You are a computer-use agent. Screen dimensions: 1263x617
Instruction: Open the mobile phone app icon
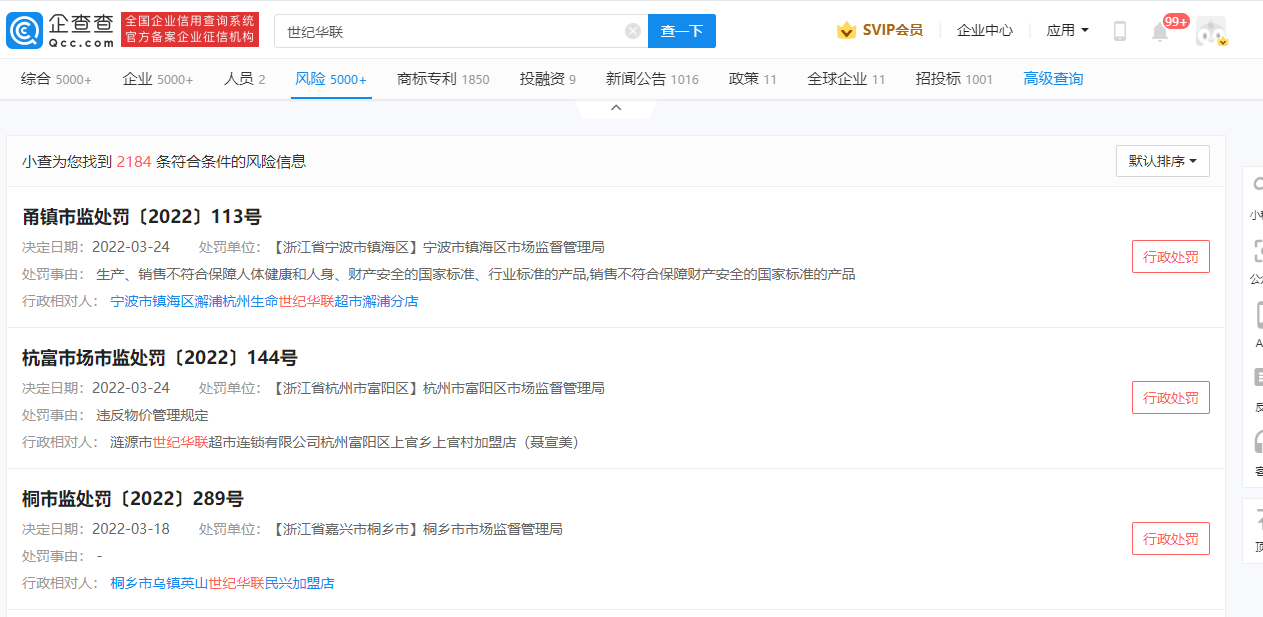point(1120,31)
